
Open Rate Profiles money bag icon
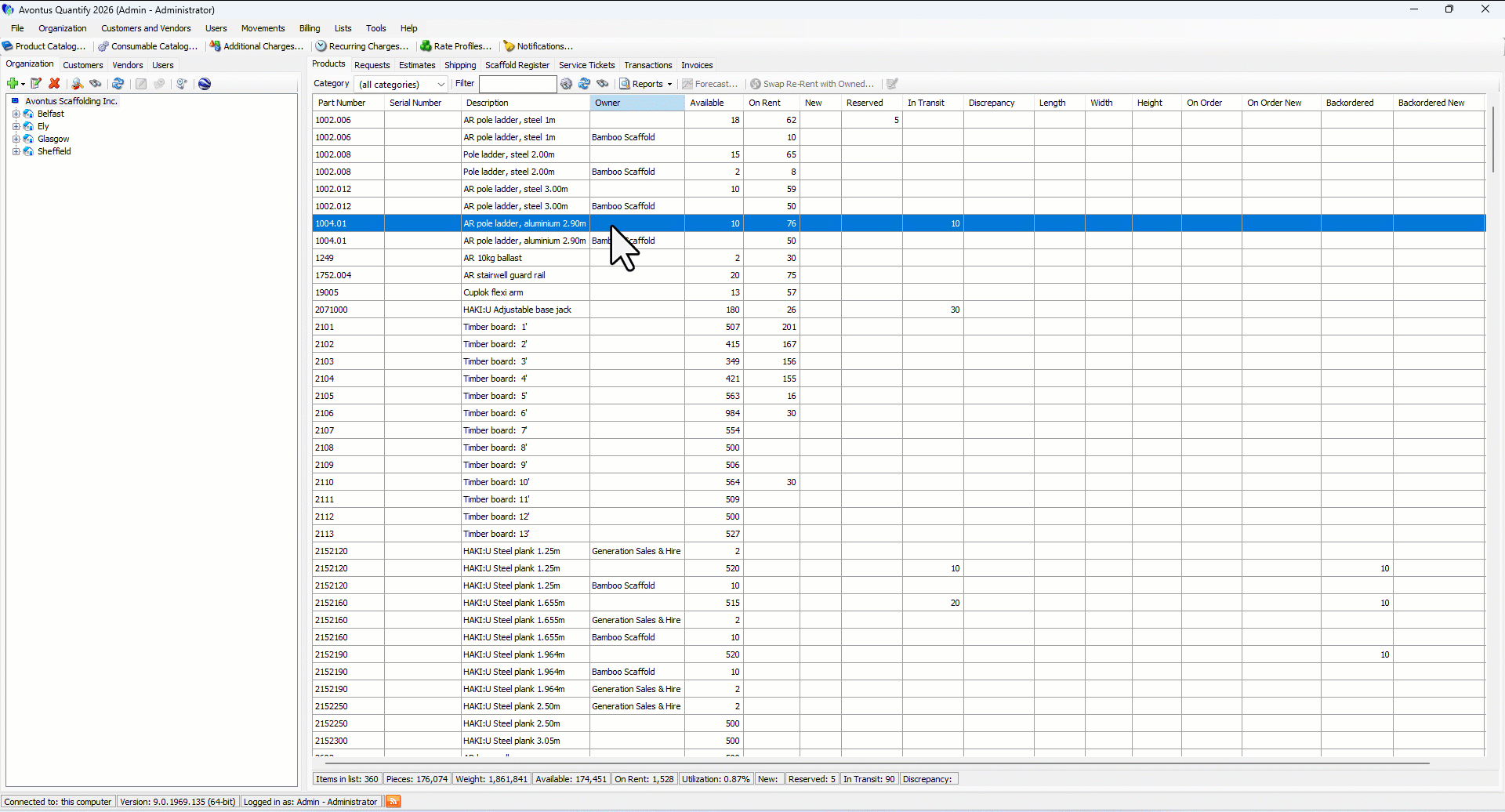point(426,46)
